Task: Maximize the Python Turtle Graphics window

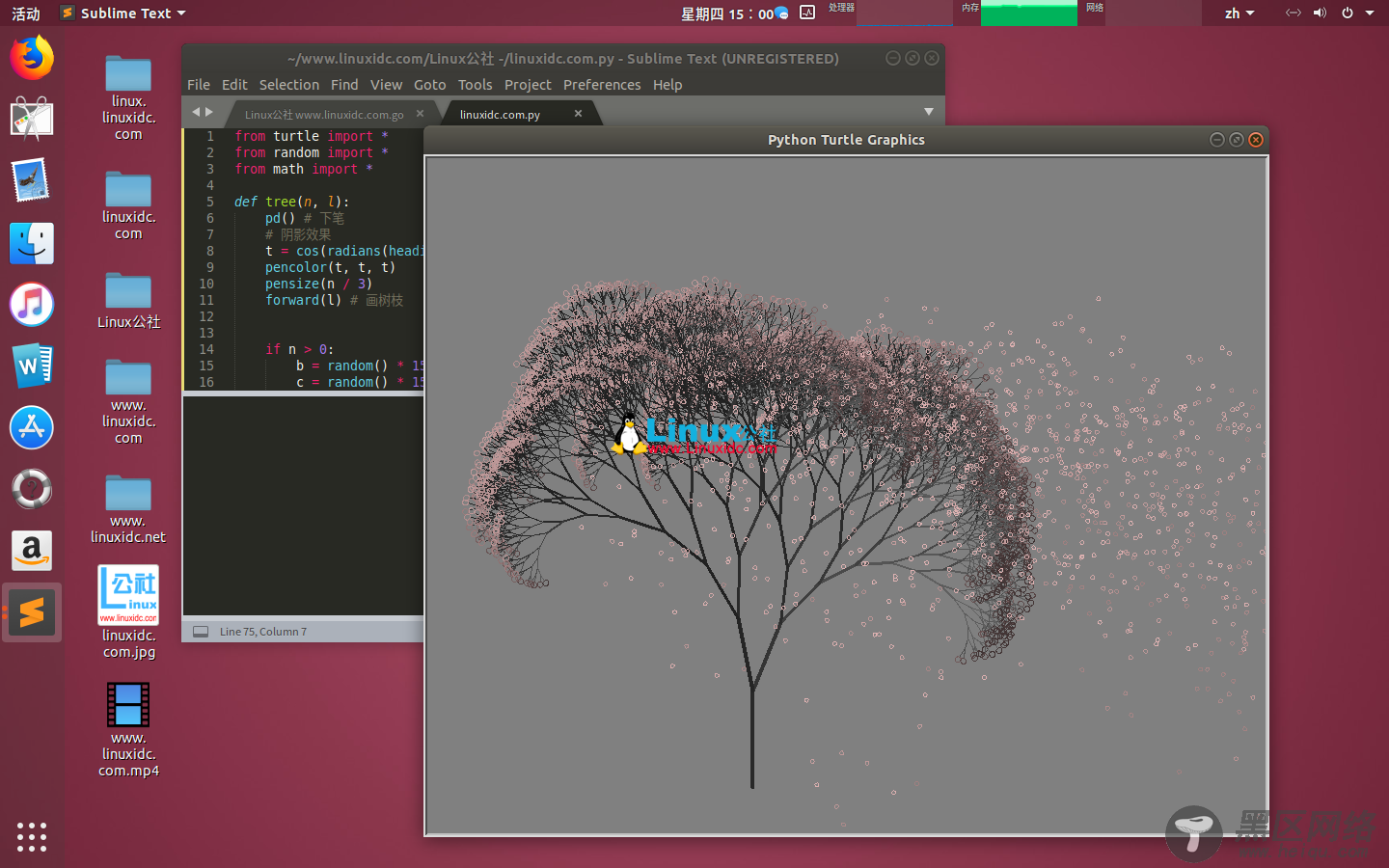Action: pos(1237,140)
